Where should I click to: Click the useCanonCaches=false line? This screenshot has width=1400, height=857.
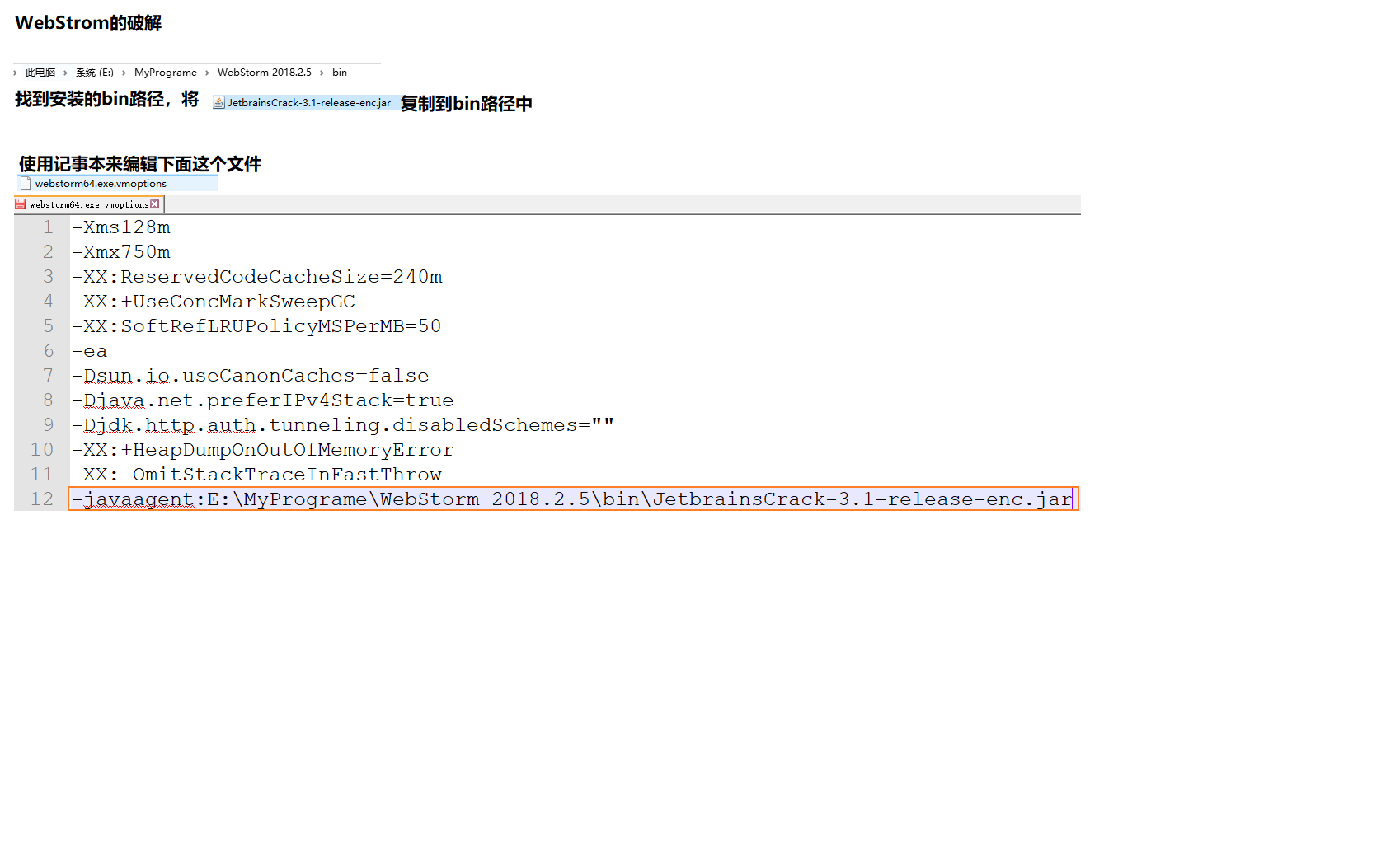click(250, 376)
